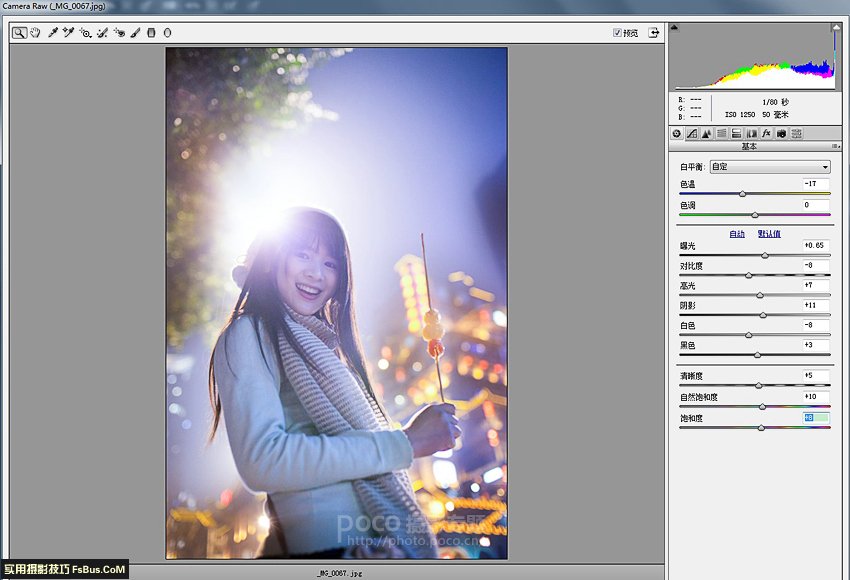Select the Zoom tool
The width and height of the screenshot is (850, 580).
19,33
